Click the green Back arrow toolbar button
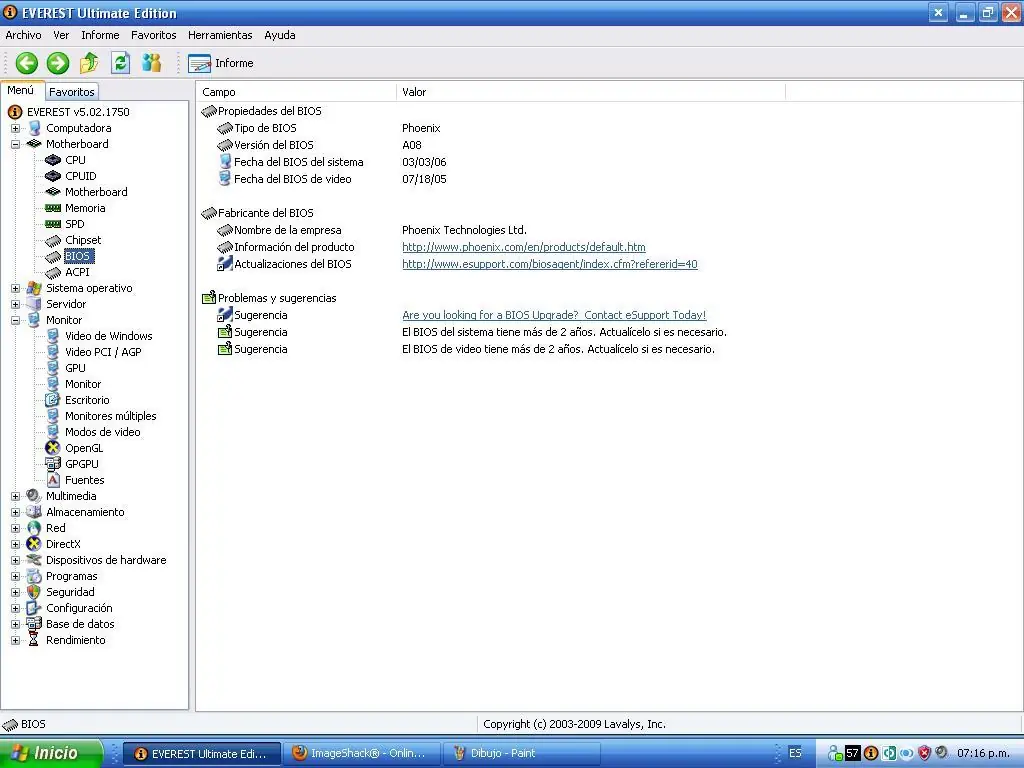 [x=27, y=63]
